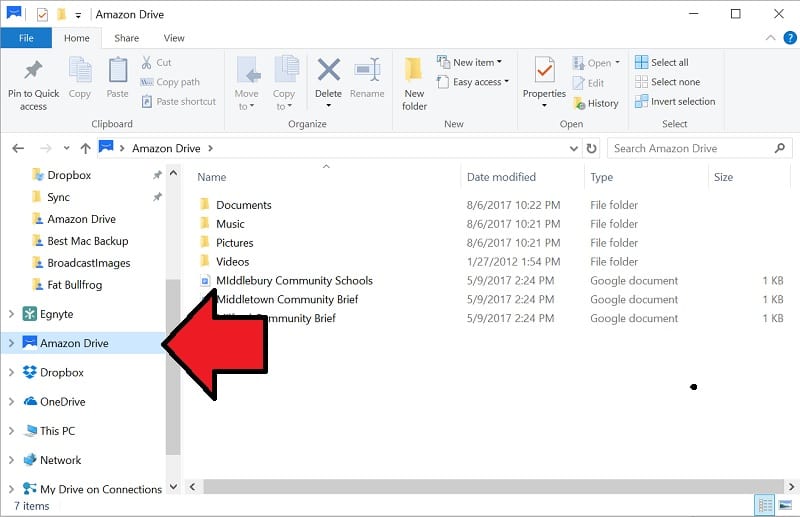Sort by the Type column header
The image size is (800, 517).
602,177
